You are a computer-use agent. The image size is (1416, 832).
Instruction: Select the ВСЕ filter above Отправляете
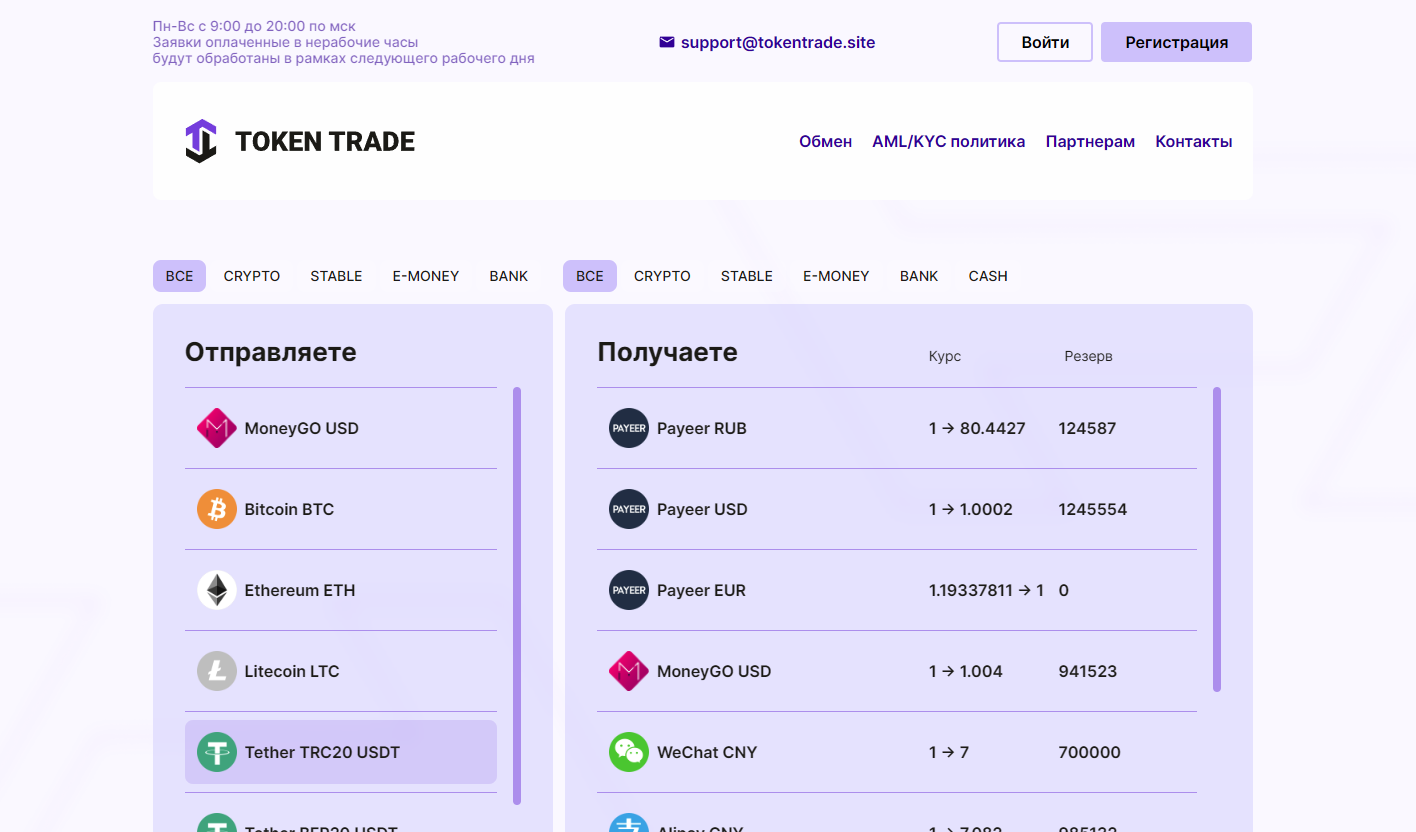(x=179, y=276)
